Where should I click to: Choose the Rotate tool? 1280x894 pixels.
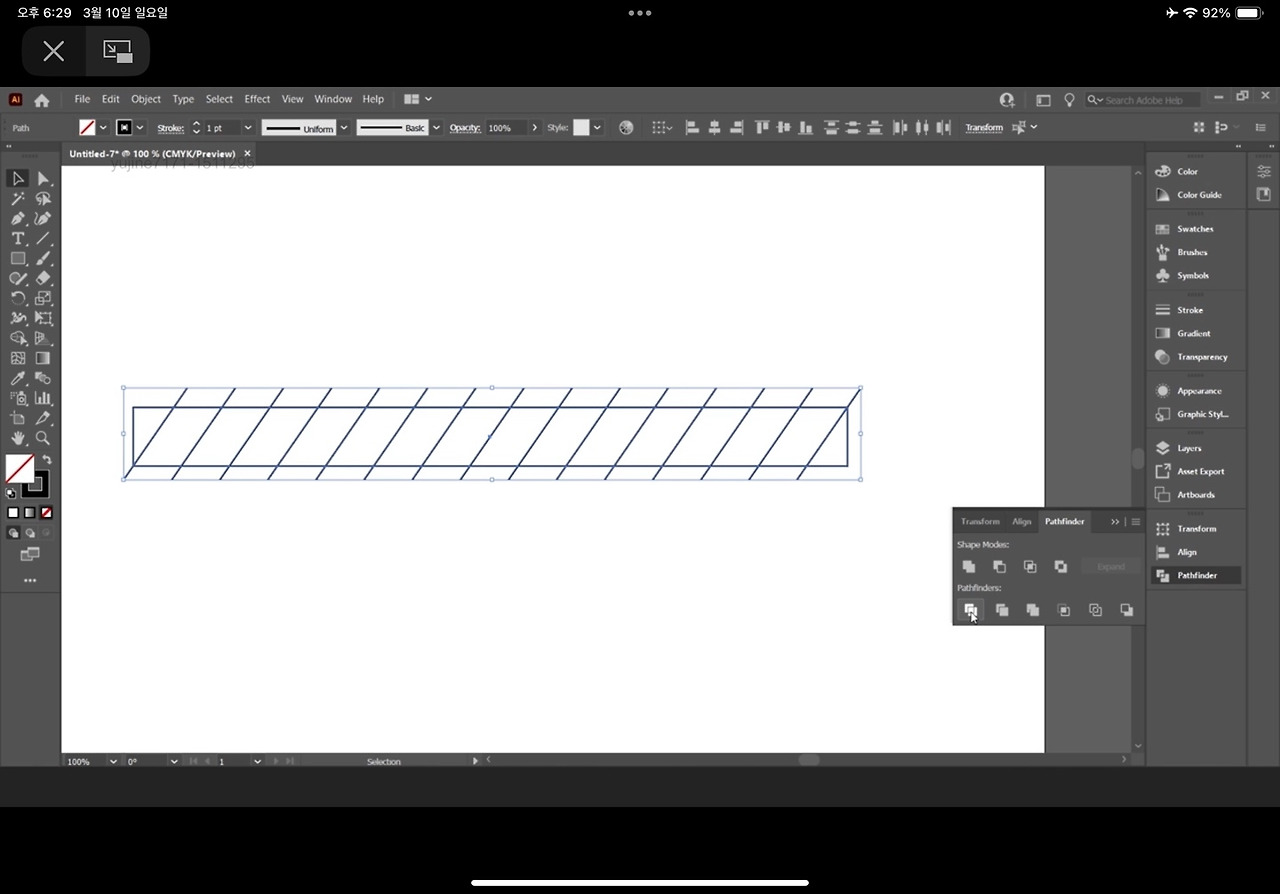click(x=18, y=298)
